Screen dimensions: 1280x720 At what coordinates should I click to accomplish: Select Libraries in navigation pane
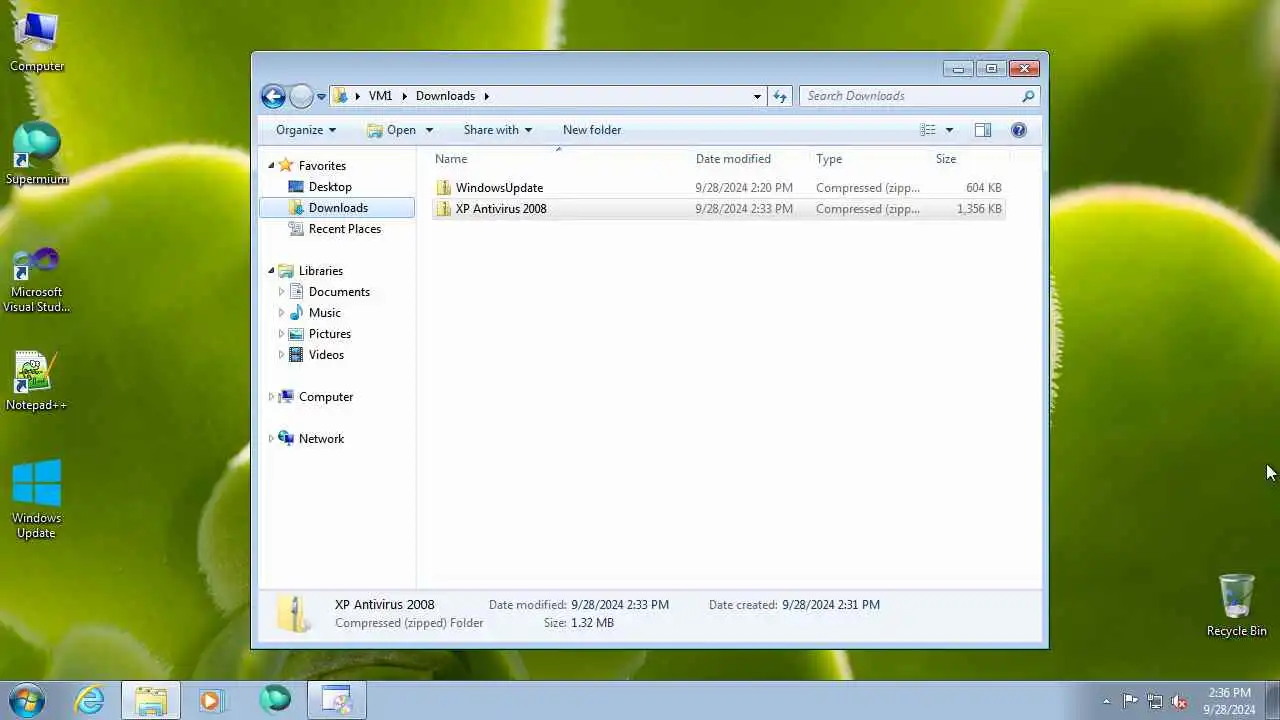coord(320,271)
